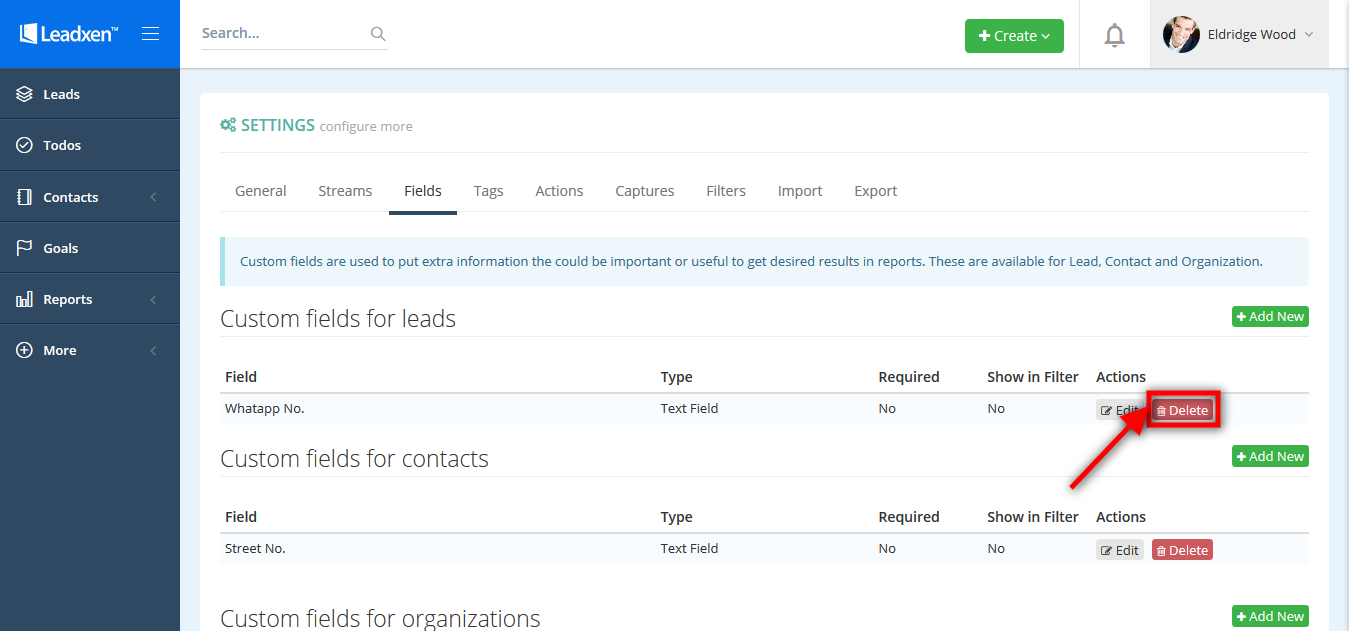Click the Contacts address book icon
Viewport: 1349px width, 631px height.
[25, 197]
